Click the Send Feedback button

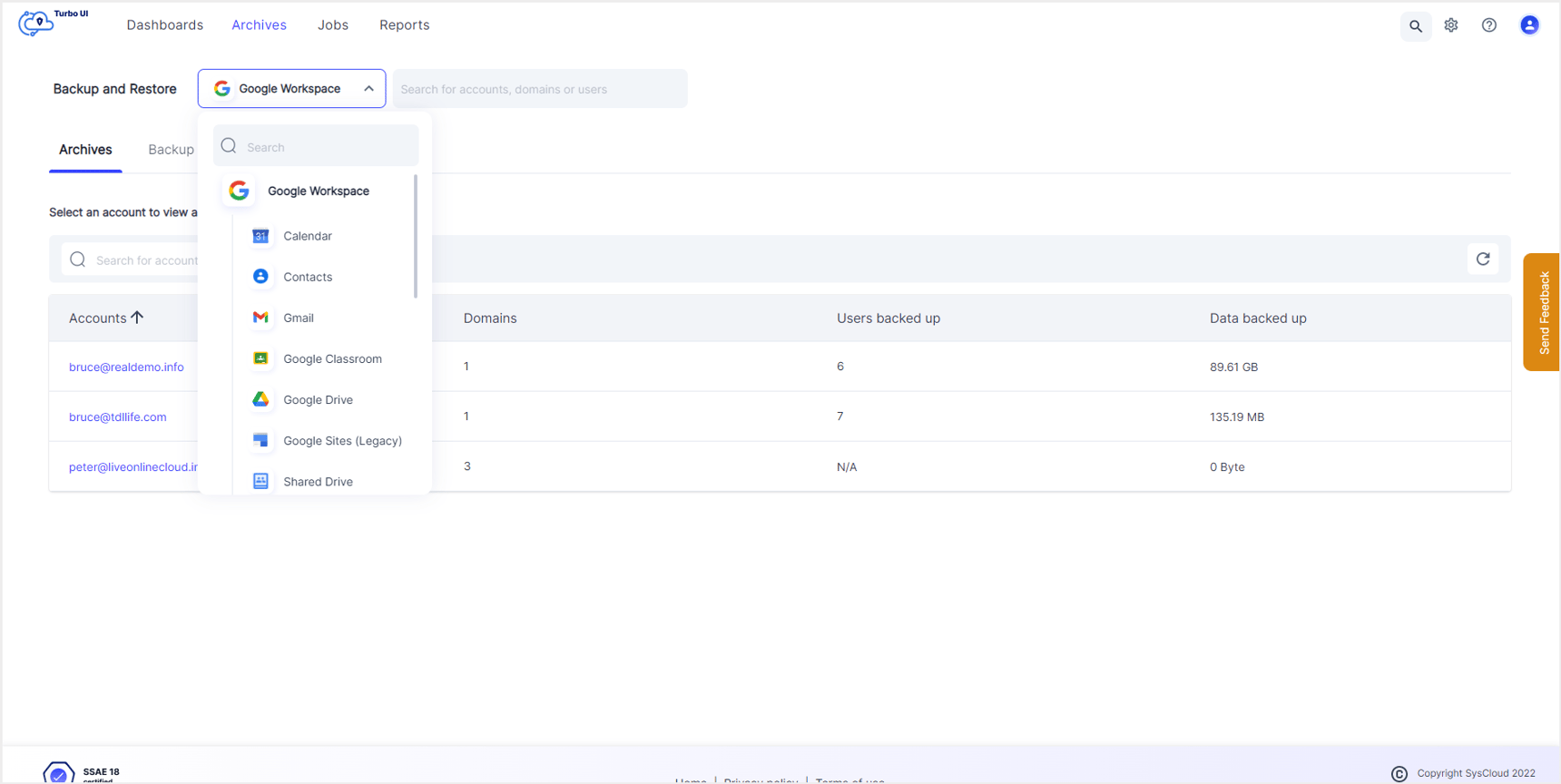(x=1543, y=312)
